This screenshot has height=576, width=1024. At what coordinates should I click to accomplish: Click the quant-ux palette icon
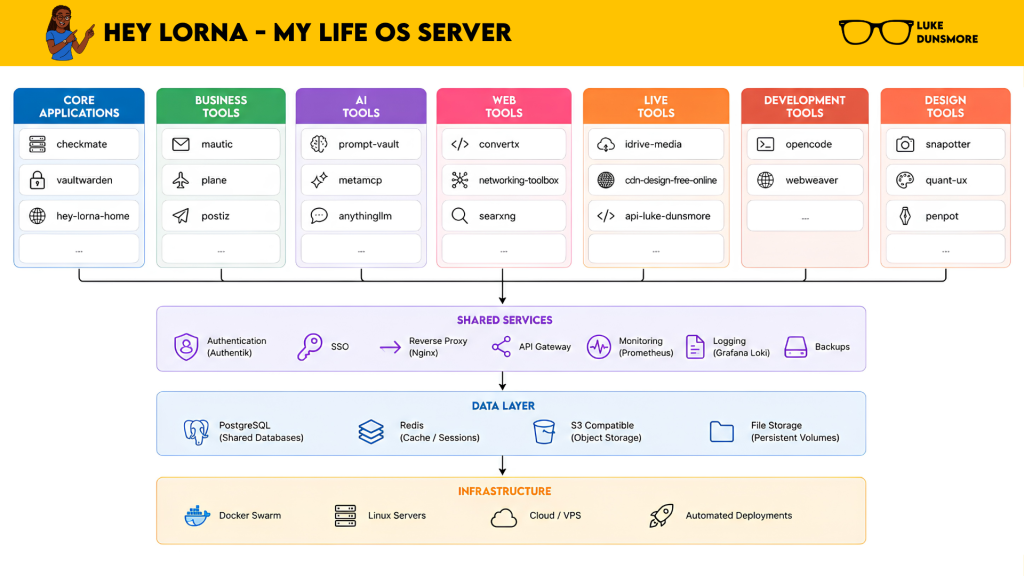pos(905,180)
